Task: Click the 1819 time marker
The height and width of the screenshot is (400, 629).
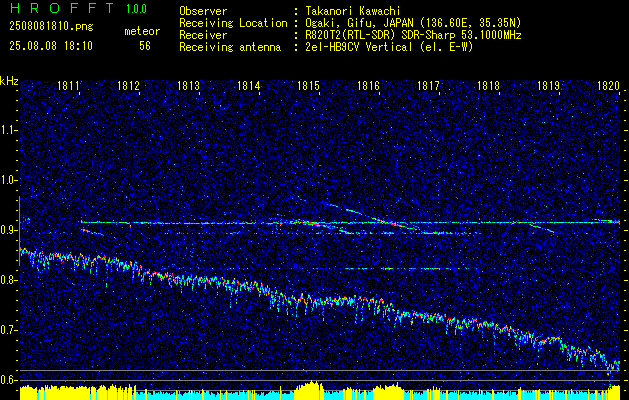Action: [548, 85]
